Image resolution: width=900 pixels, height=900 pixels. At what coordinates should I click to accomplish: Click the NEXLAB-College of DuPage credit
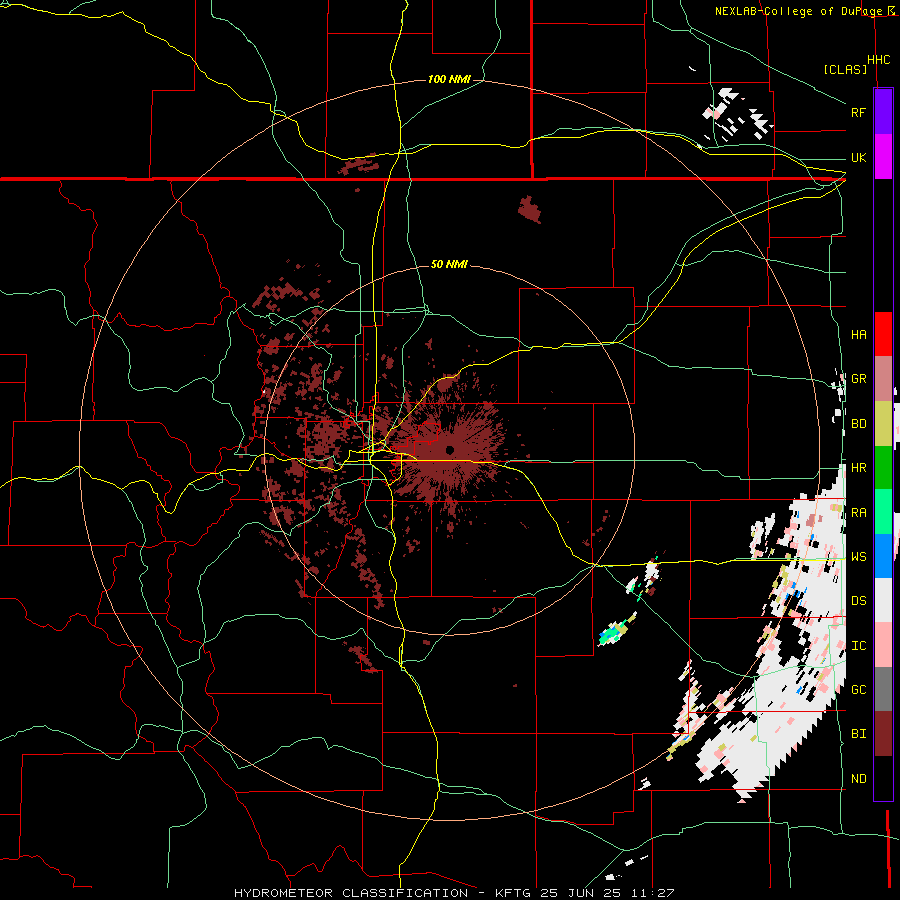(x=801, y=11)
